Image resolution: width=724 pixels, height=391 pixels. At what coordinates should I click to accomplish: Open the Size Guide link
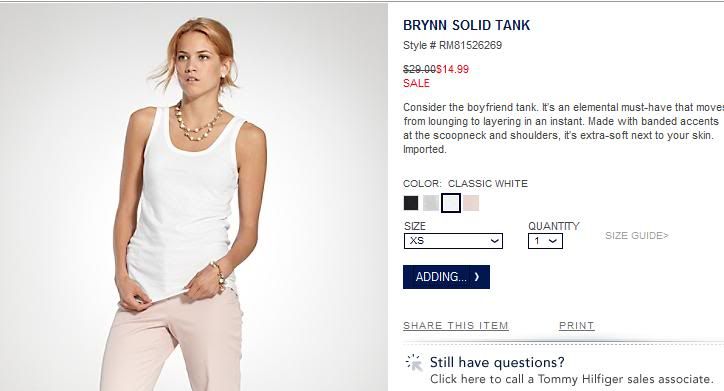[x=637, y=236]
